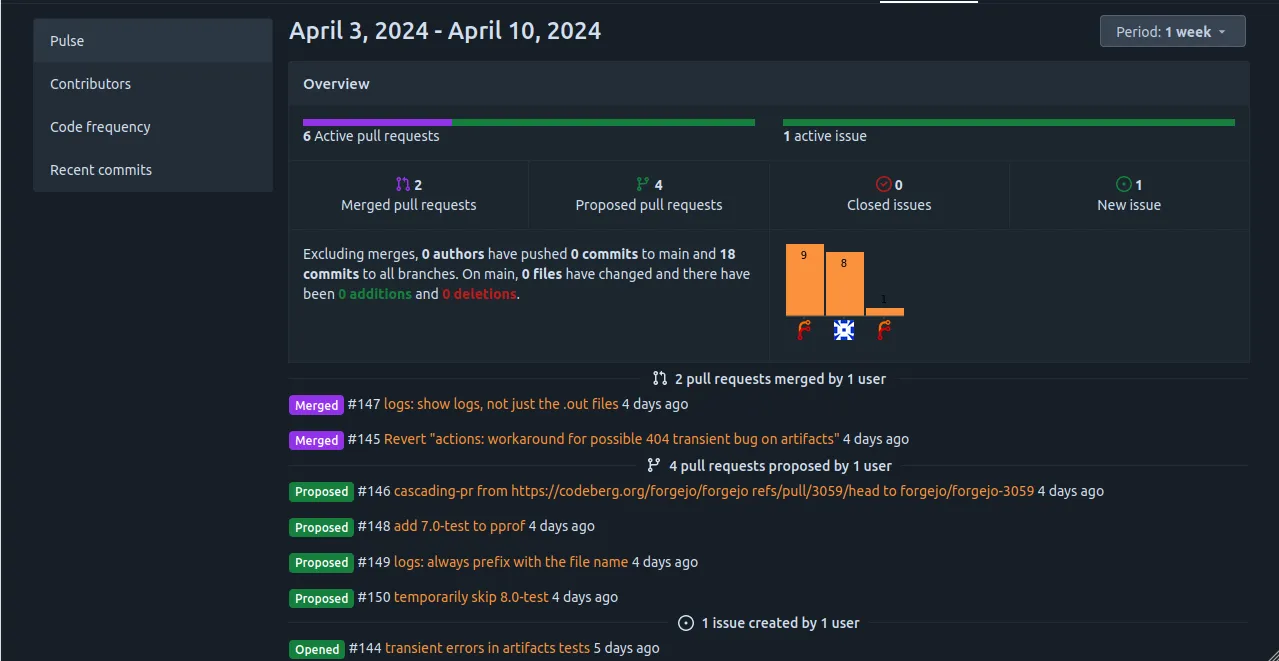Screen dimensions: 1279x661
Task: Click the branch icon beside '4 pull requests proposed'
Action: coord(651,465)
